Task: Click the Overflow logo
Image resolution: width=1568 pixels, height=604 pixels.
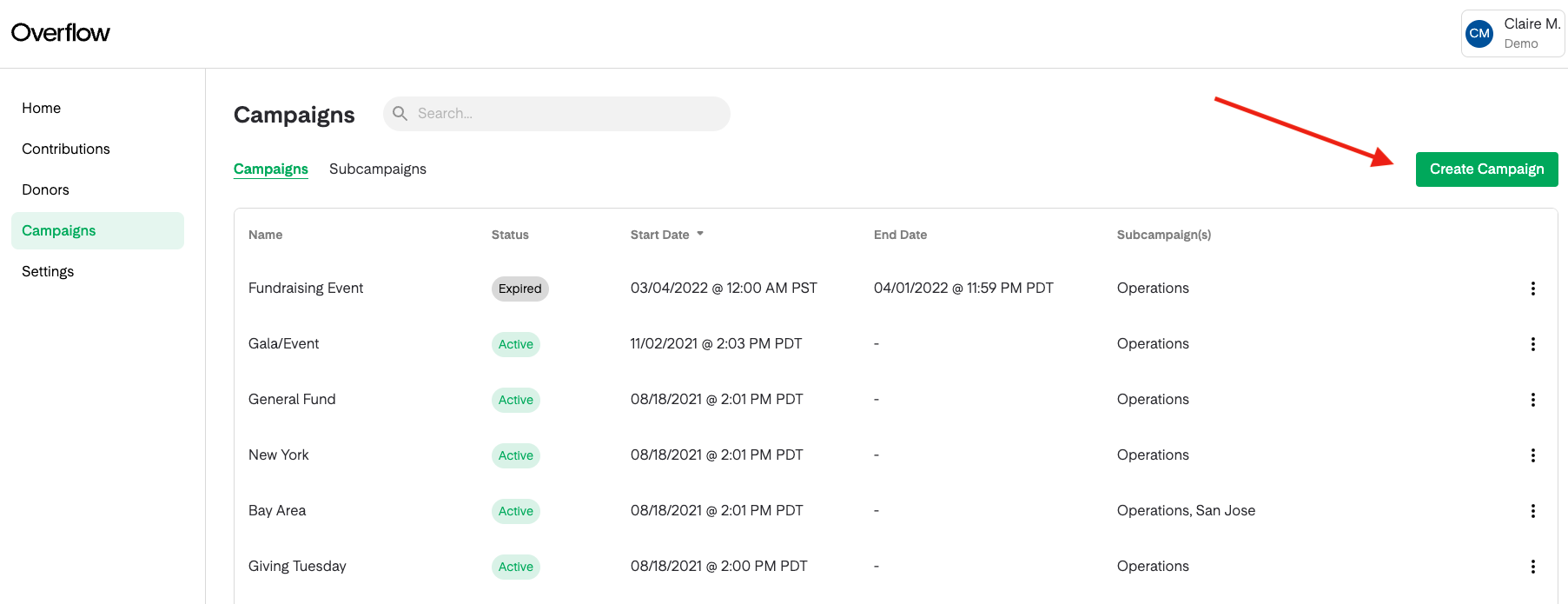Action: [61, 33]
